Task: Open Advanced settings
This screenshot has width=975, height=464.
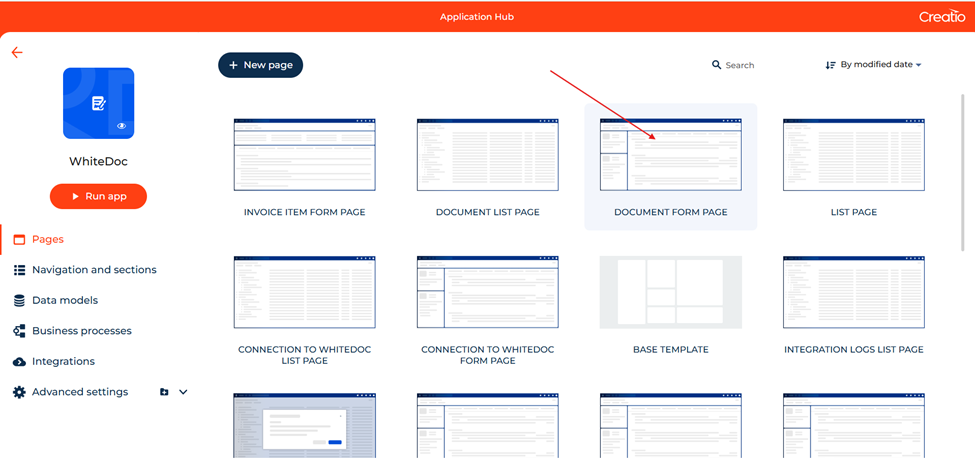Action: coord(80,392)
